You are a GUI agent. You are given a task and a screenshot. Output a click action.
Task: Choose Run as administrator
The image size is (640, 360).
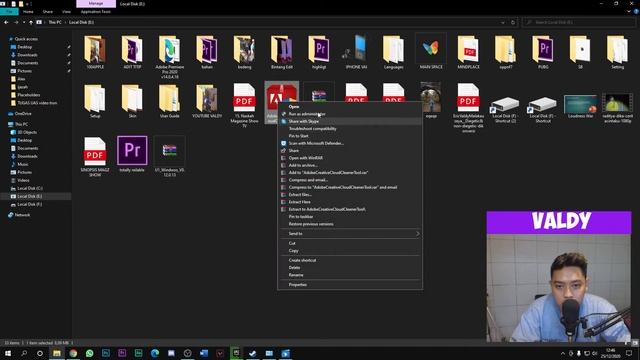[x=350, y=114]
